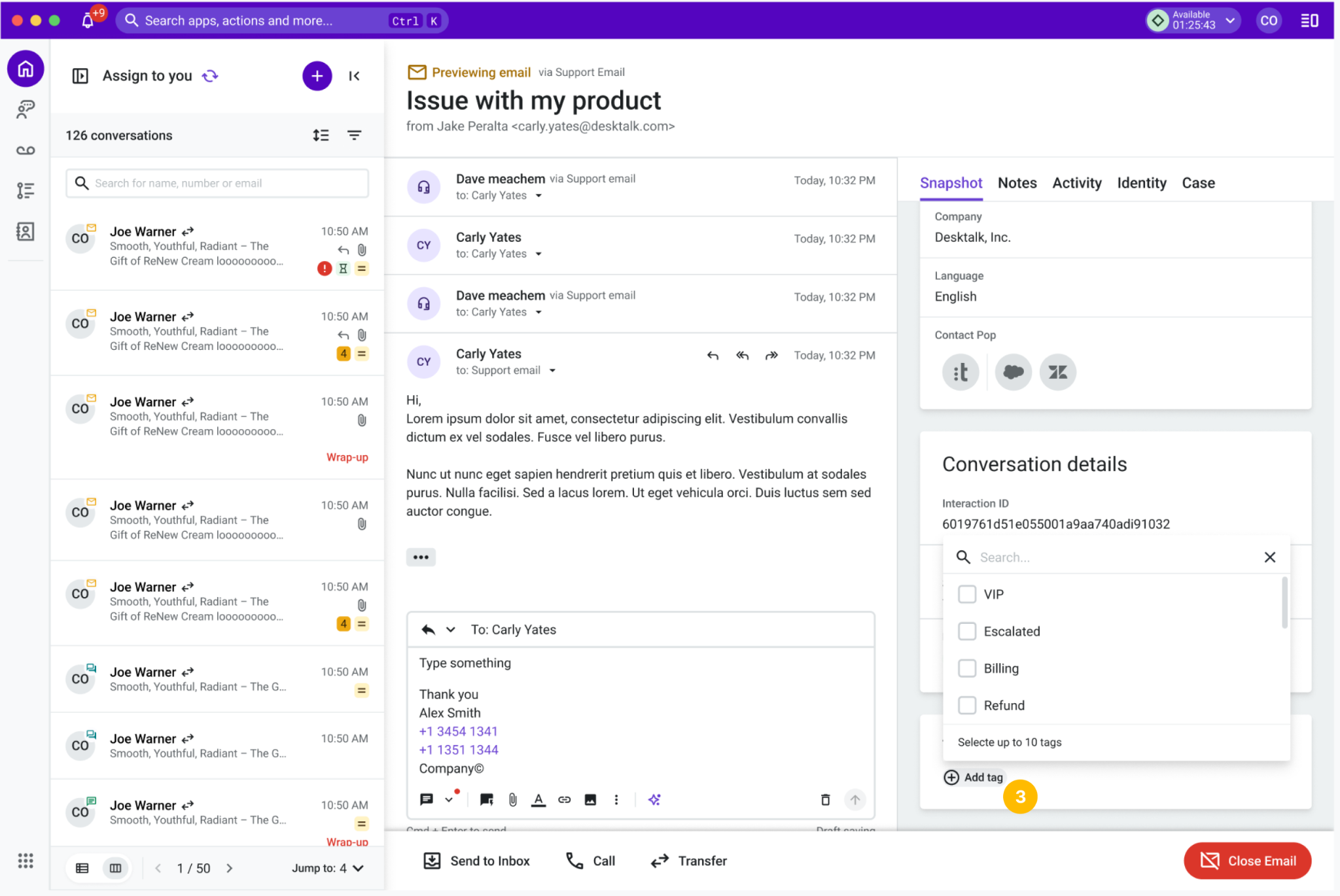Image resolution: width=1340 pixels, height=896 pixels.
Task: Click the Zendesk contact pop icon
Action: [x=1057, y=372]
